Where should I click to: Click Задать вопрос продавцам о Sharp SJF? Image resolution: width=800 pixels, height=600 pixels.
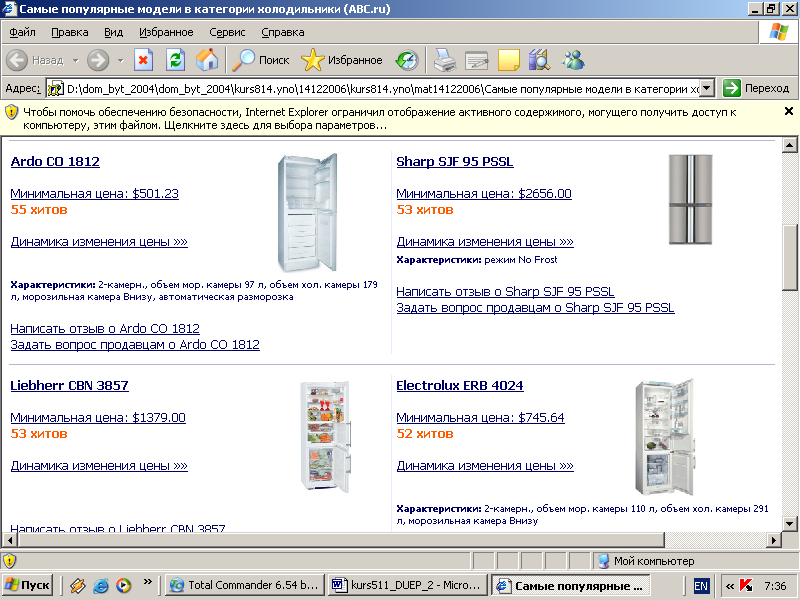click(535, 308)
